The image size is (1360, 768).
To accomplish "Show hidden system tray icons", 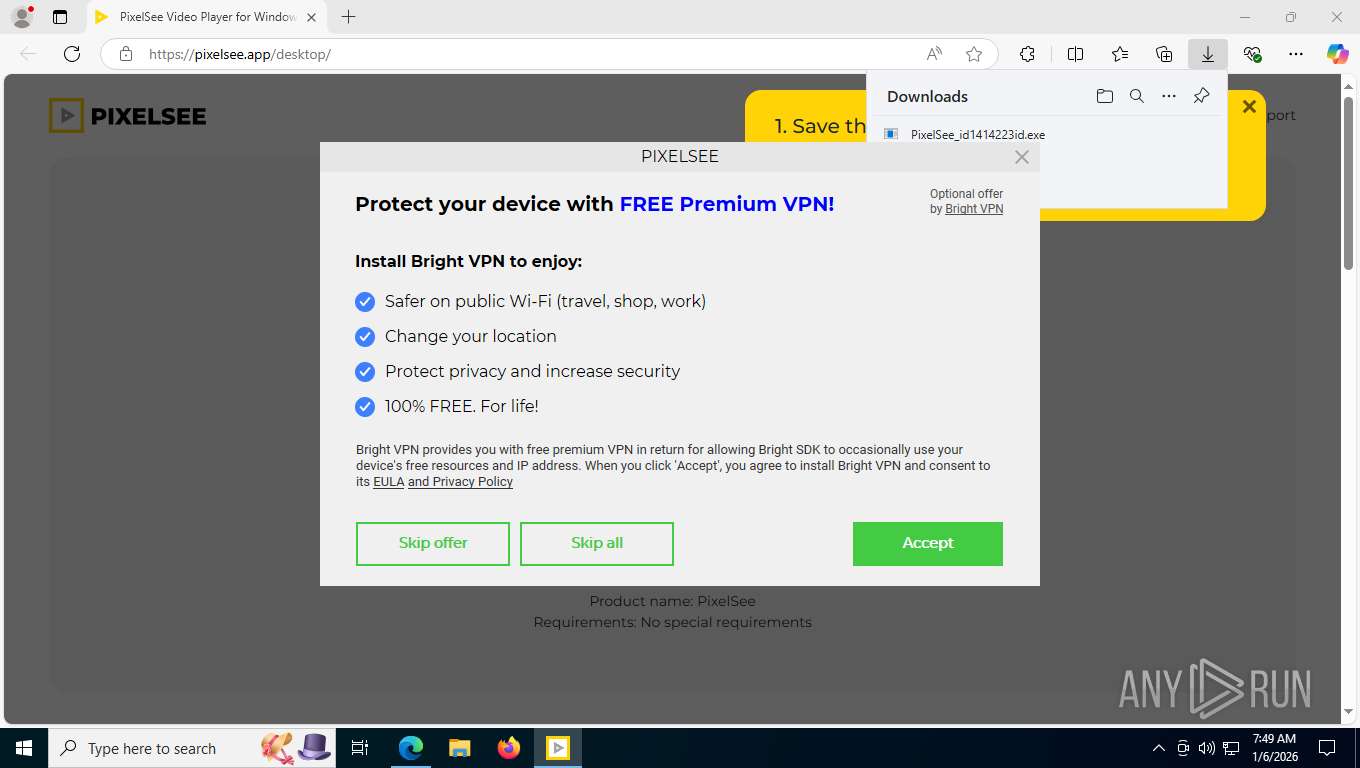I will pyautogui.click(x=1159, y=748).
